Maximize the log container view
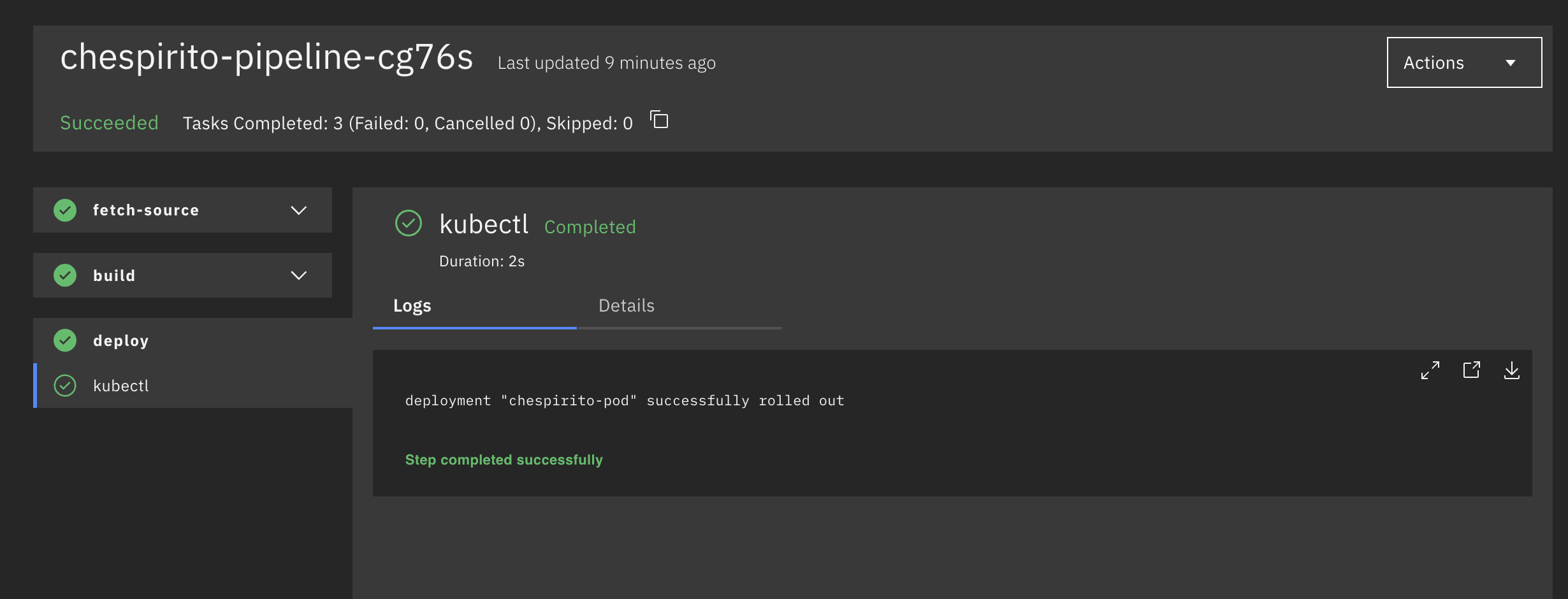This screenshot has height=599, width=1568. 1430,370
